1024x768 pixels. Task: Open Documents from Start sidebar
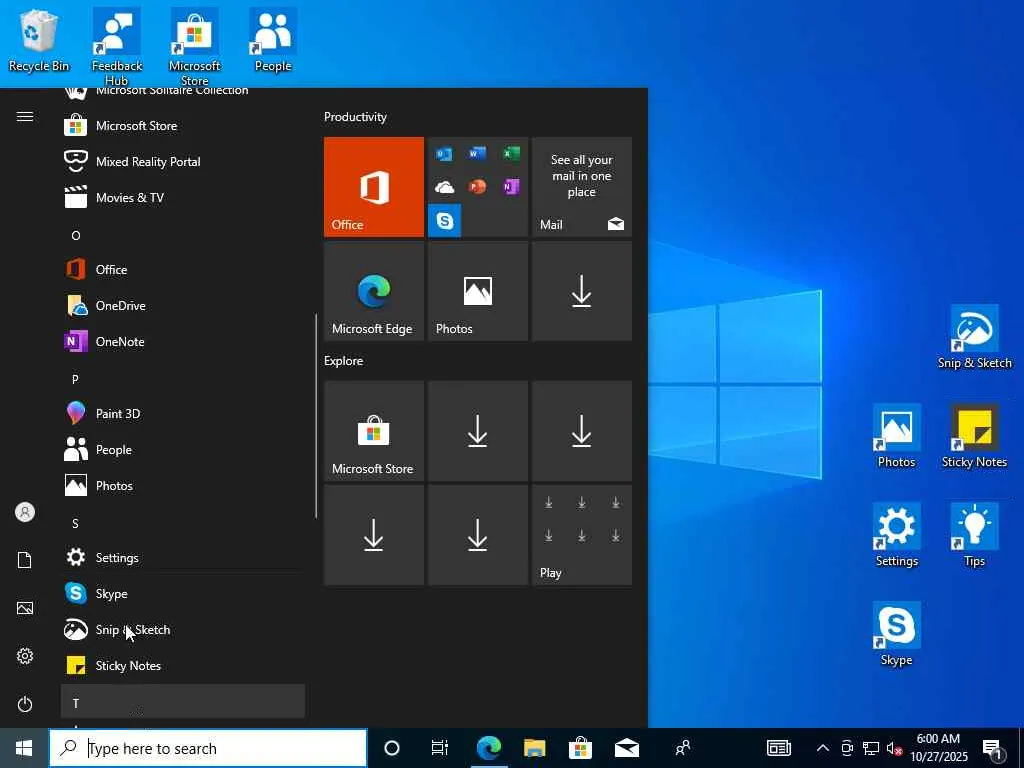pos(25,560)
